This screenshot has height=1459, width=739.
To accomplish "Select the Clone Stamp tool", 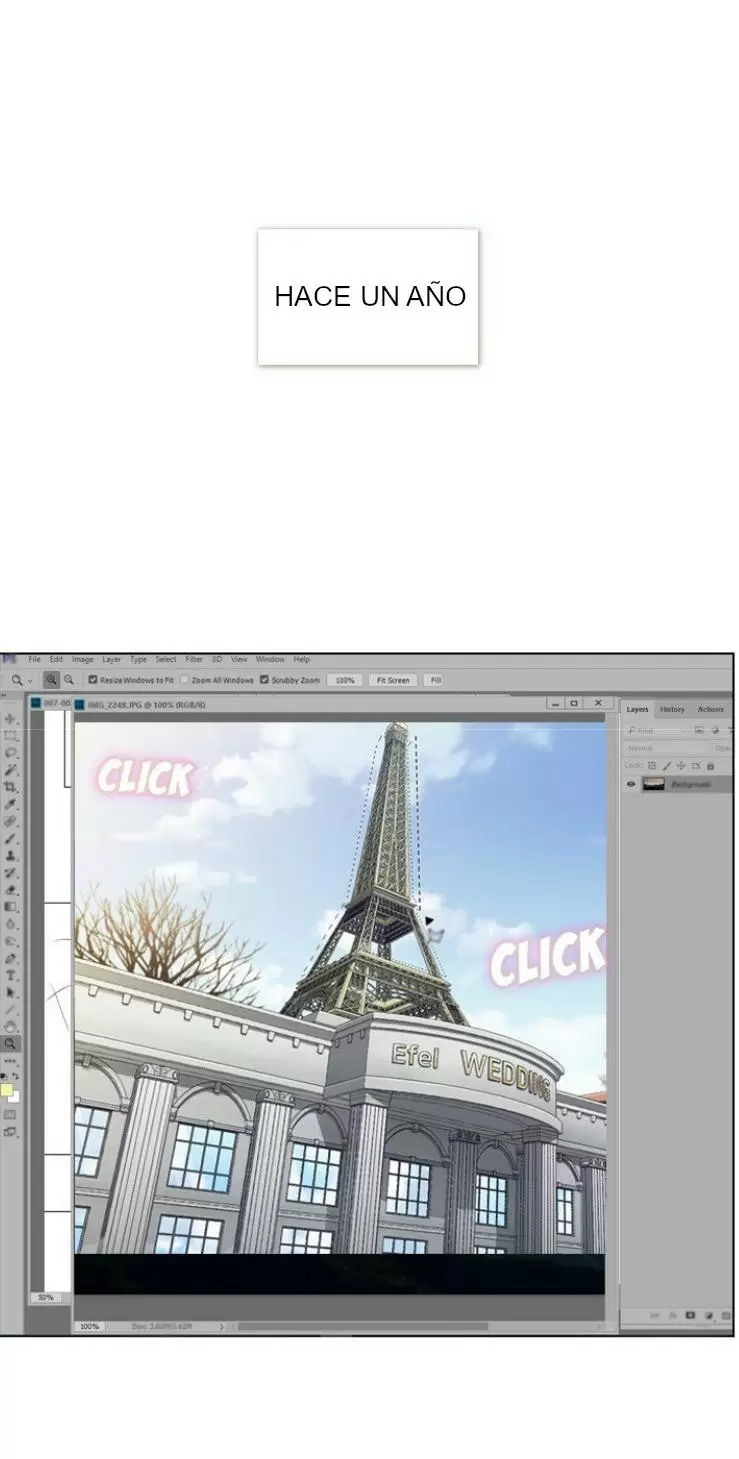I will click(x=10, y=856).
